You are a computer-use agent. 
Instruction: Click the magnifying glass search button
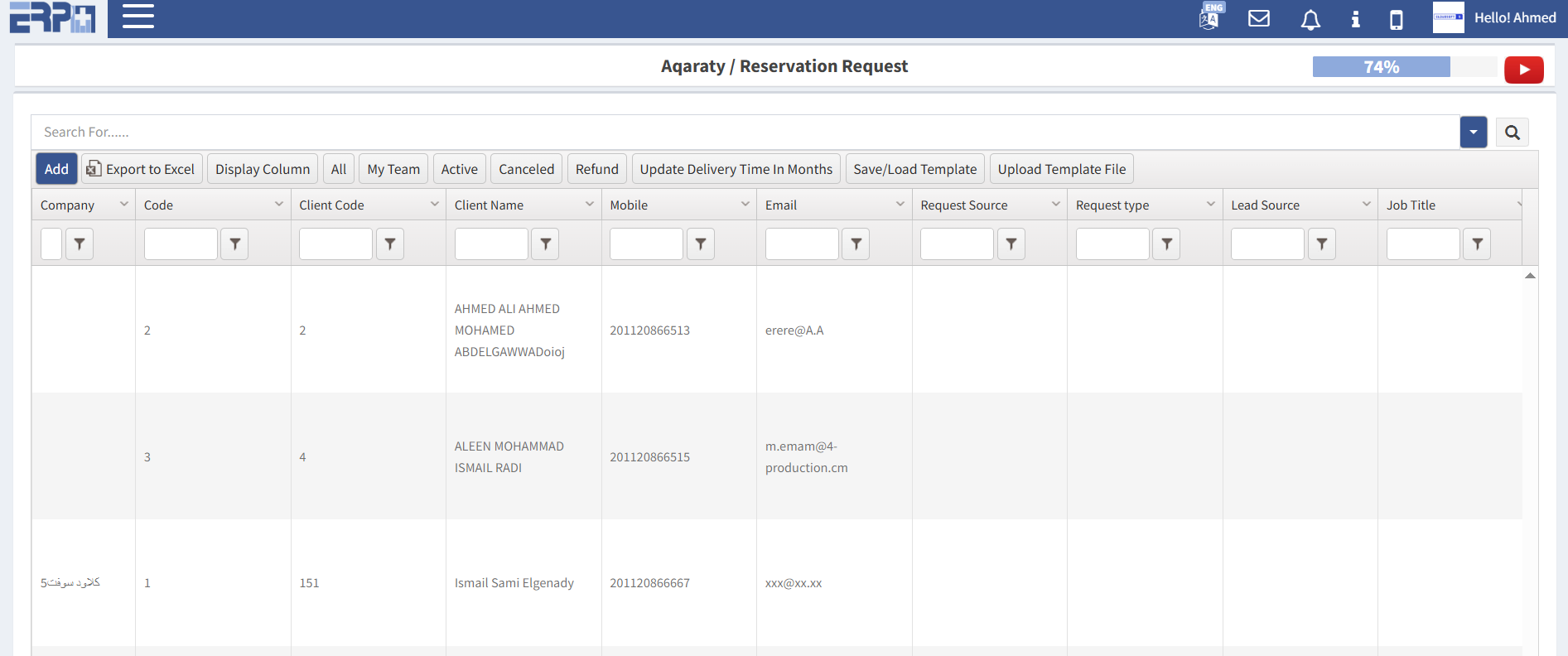[x=1512, y=133]
